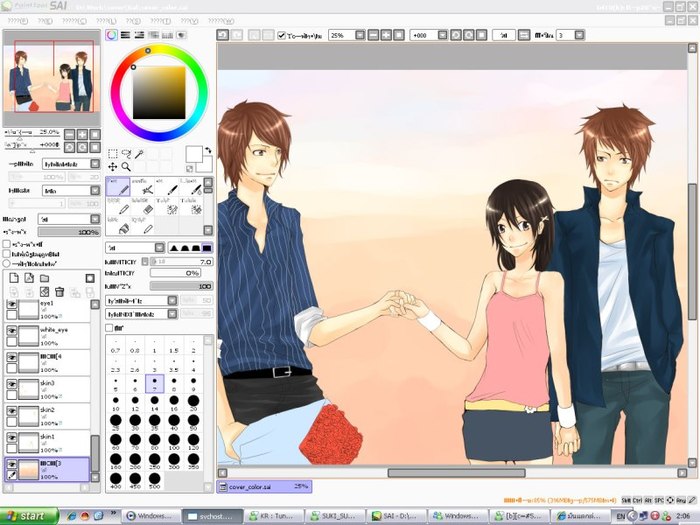Expand the stabilizer dropdown showing 3

[x=579, y=35]
